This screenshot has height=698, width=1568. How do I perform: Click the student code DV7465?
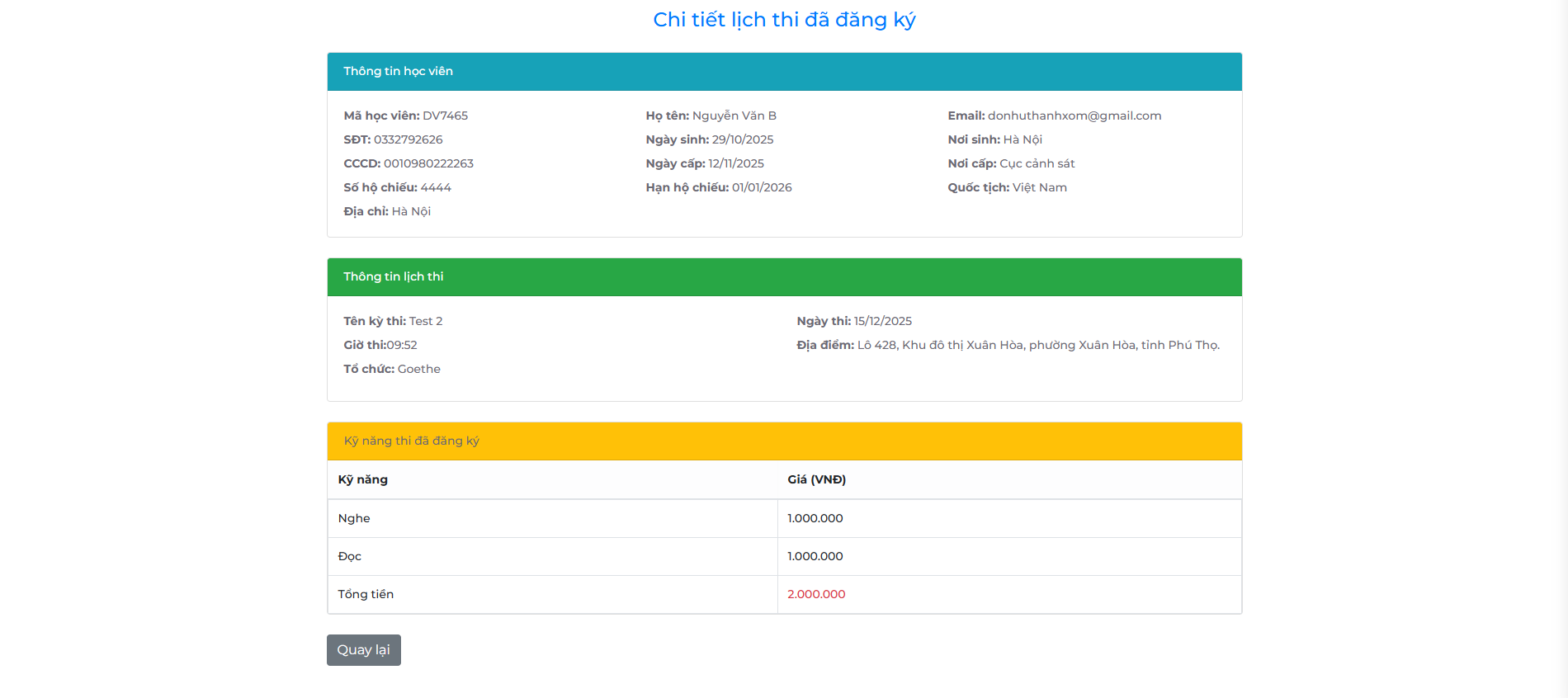pos(445,116)
